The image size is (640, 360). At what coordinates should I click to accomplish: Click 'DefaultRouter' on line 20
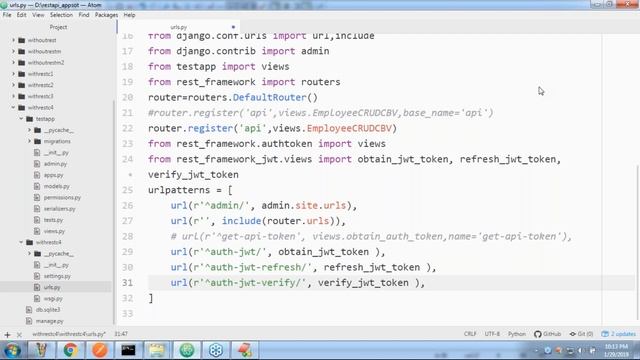point(269,97)
